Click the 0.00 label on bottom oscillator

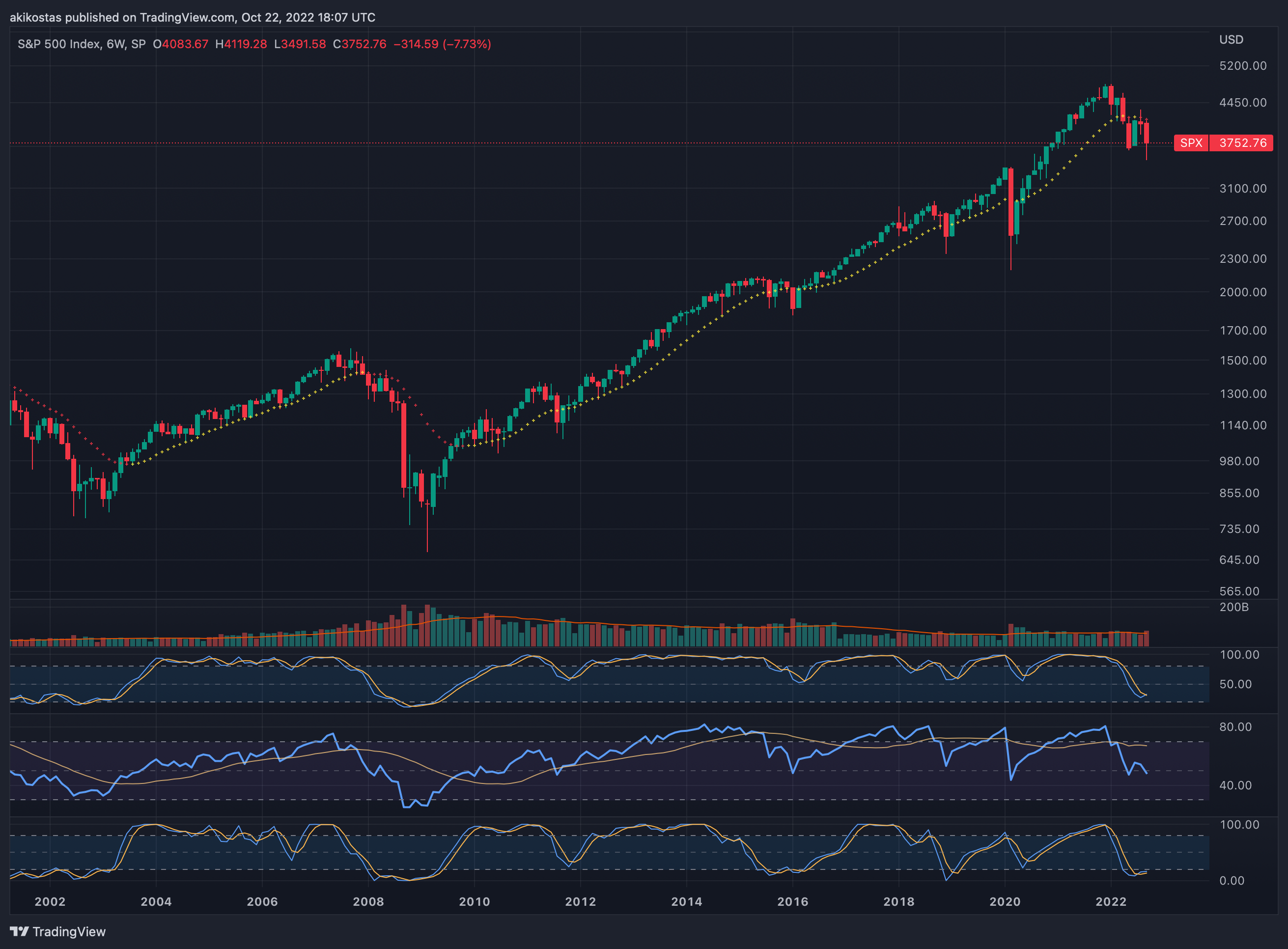(x=1232, y=881)
